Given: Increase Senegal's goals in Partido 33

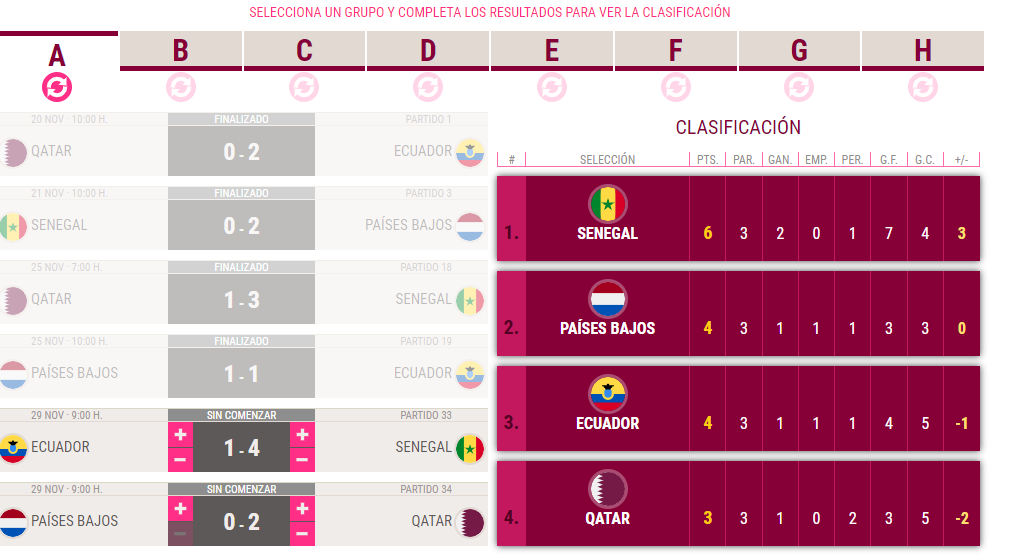Looking at the screenshot, I should 302,435.
